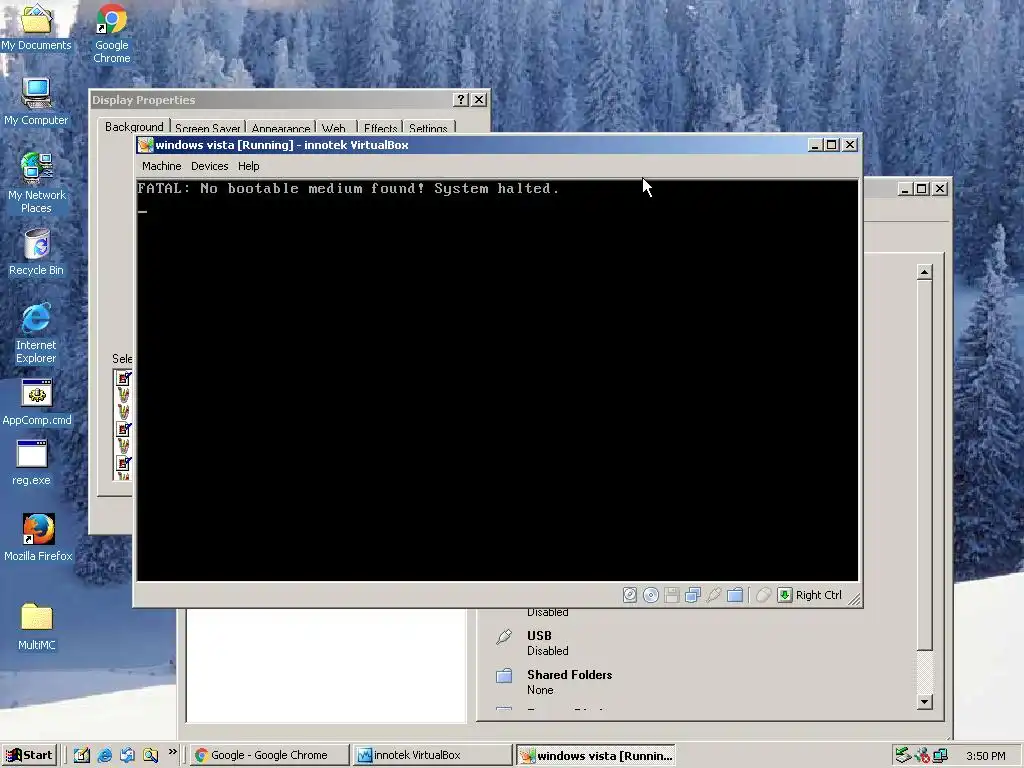Viewport: 1024px width, 768px height.
Task: Switch to the Effects tab
Action: click(x=380, y=127)
